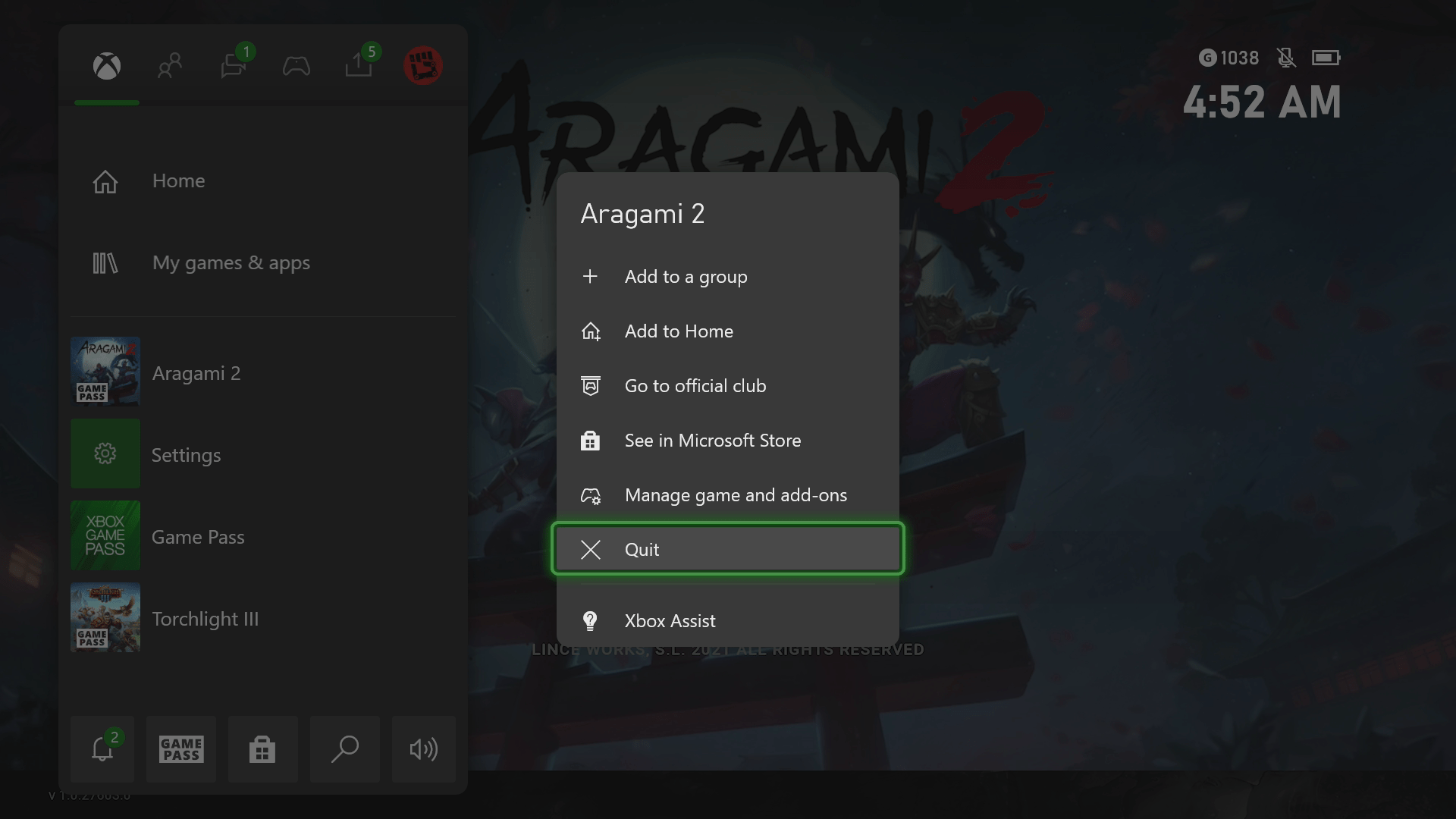Open the game activity controller icon
This screenshot has width=1456, height=819.
coord(296,66)
